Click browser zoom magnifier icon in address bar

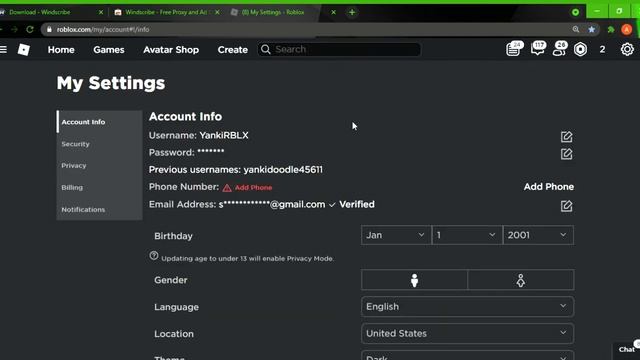[x=576, y=29]
